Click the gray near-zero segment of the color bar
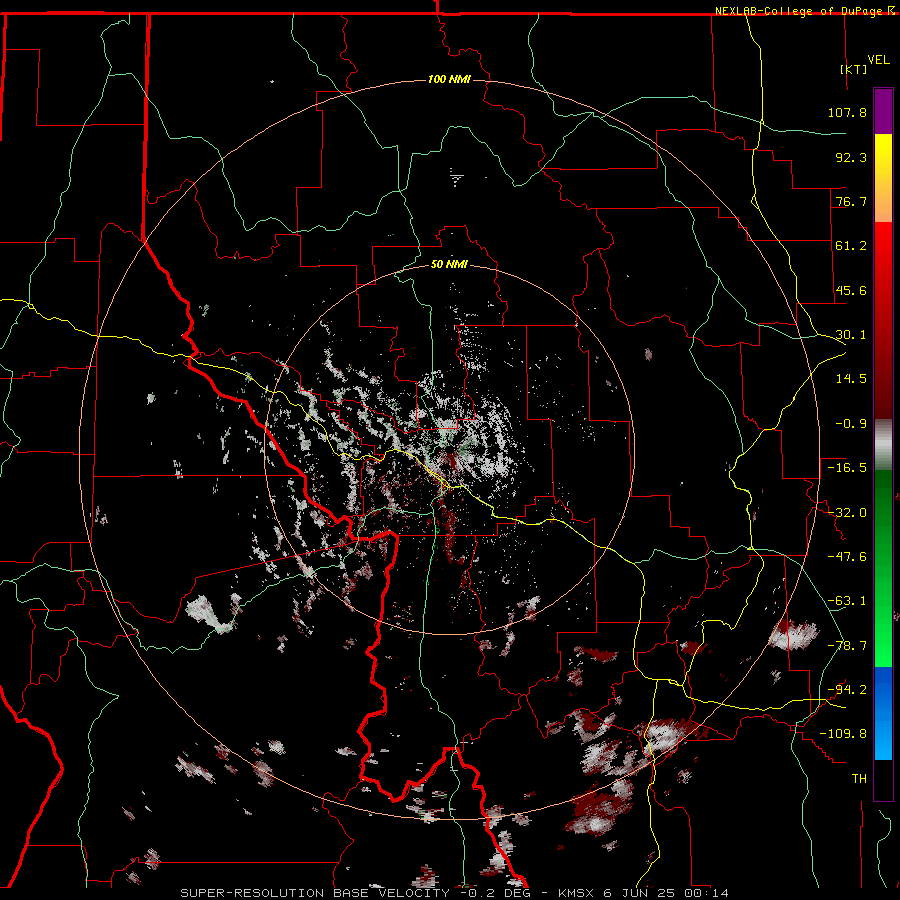The image size is (900, 900). (883, 445)
